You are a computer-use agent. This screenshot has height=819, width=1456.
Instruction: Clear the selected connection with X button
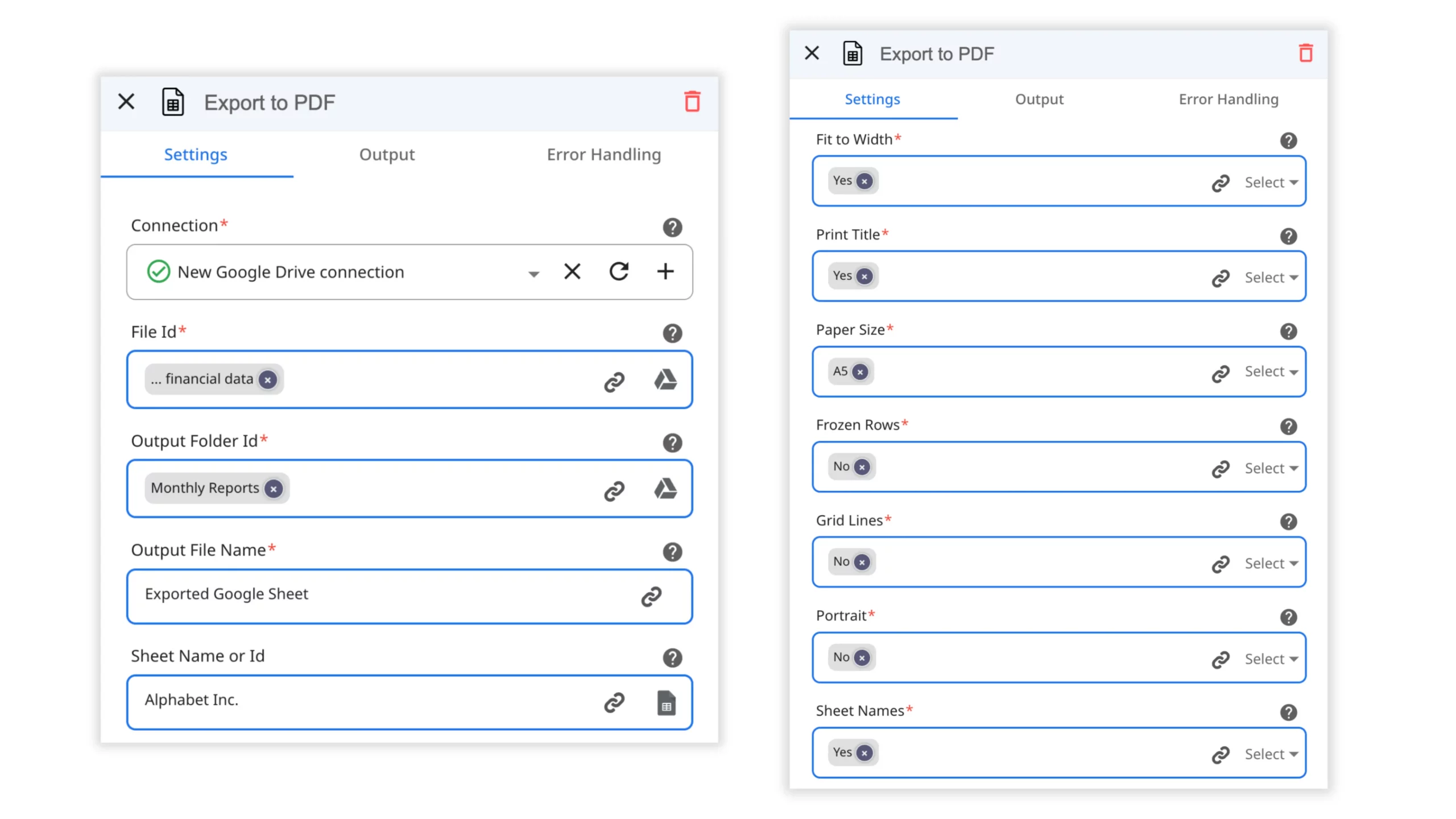tap(572, 271)
